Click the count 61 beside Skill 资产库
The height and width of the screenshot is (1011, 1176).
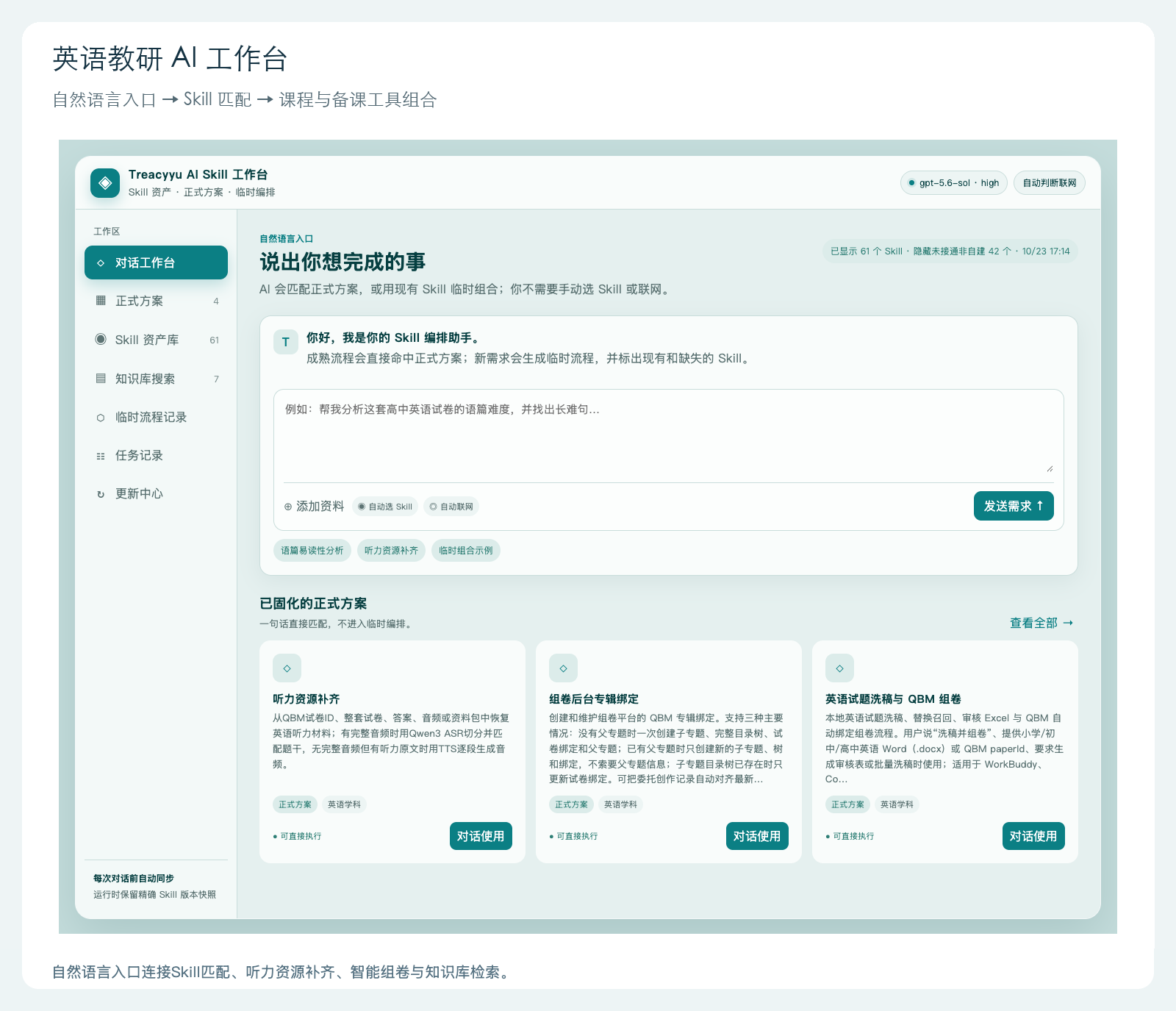point(214,340)
